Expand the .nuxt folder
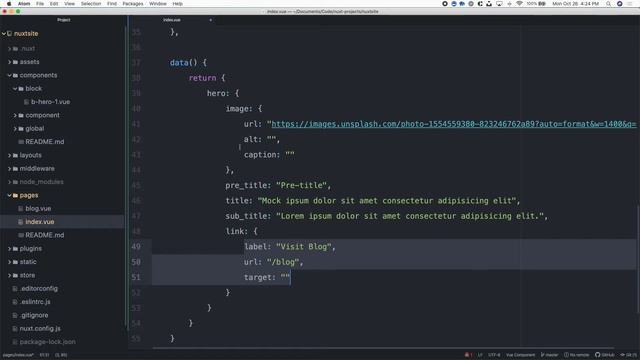The height and width of the screenshot is (360, 640). [9, 49]
